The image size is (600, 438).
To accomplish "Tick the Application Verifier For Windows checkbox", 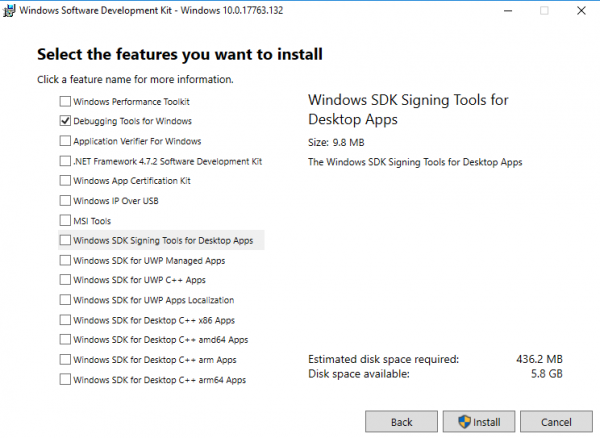I will (66, 141).
